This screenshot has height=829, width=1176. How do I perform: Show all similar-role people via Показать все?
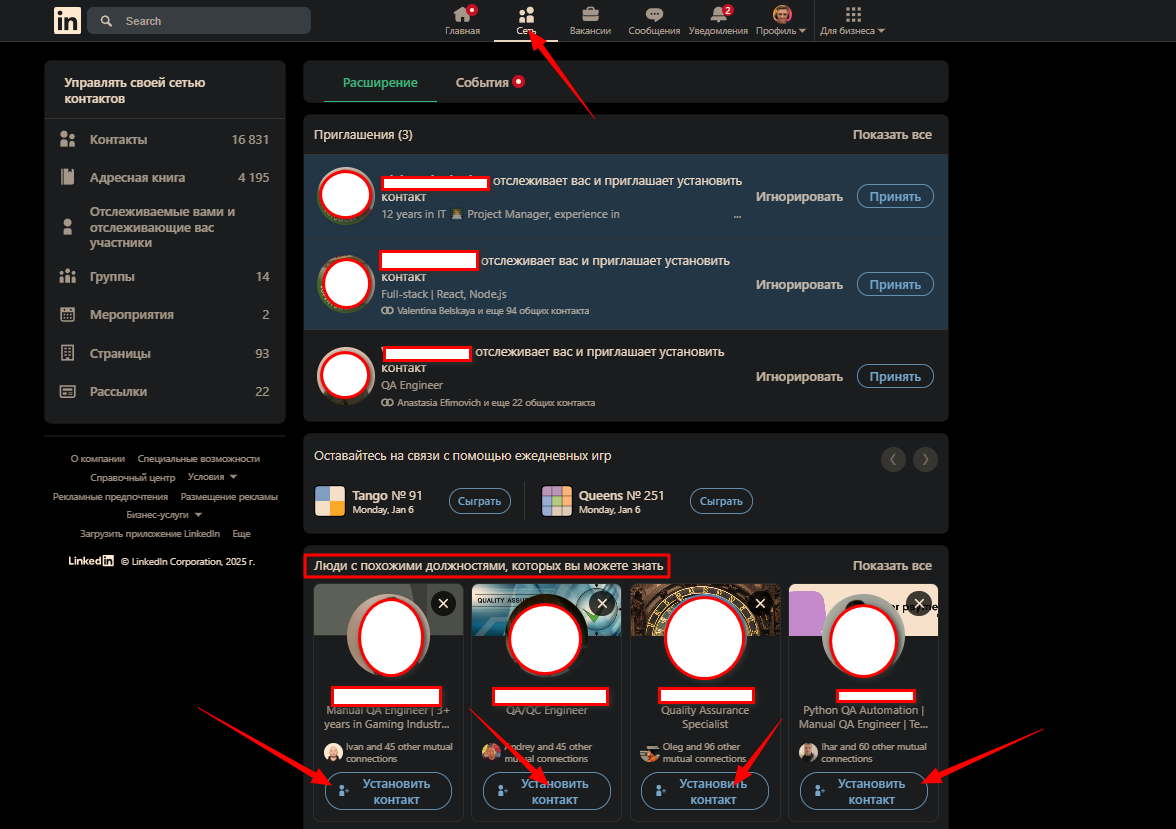tap(892, 566)
